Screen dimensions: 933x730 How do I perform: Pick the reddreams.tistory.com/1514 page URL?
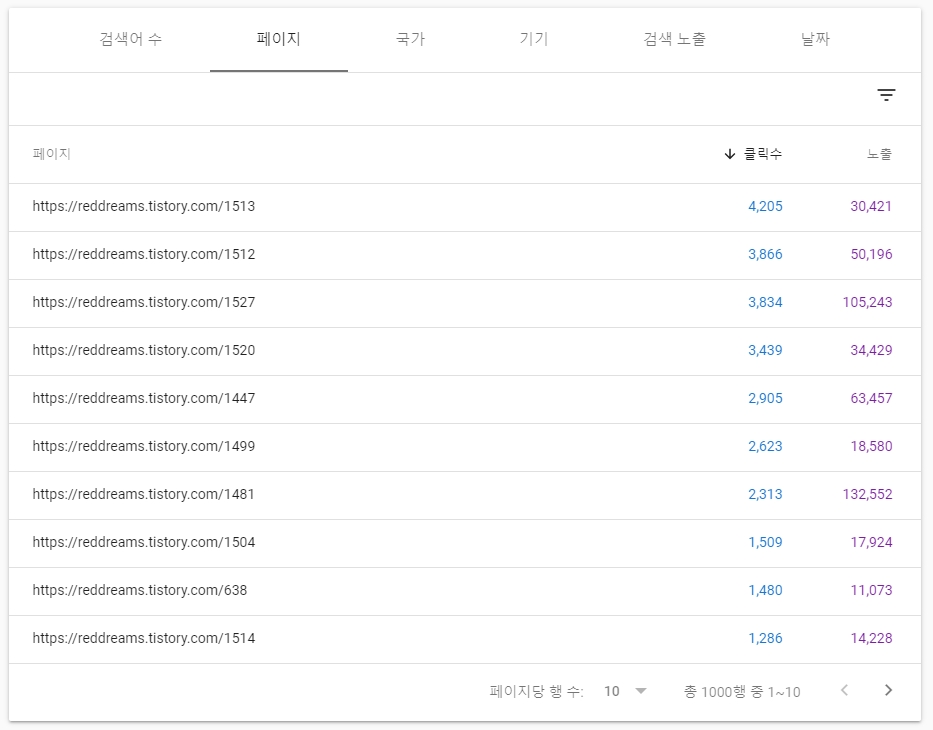point(143,638)
